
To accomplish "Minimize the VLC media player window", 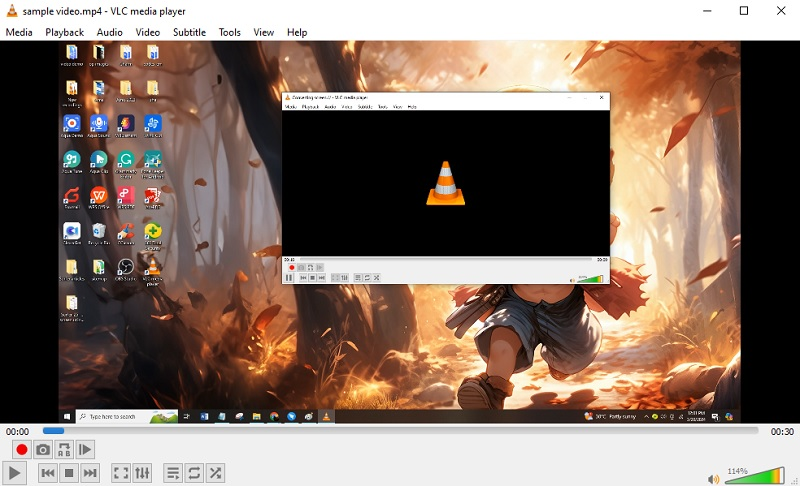I will (x=707, y=11).
